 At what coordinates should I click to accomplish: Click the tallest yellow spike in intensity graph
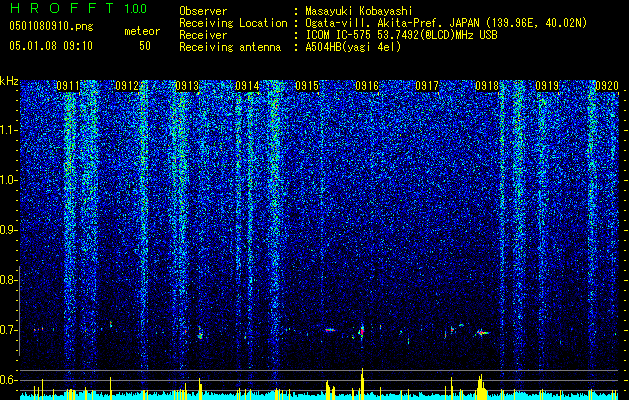[362, 384]
